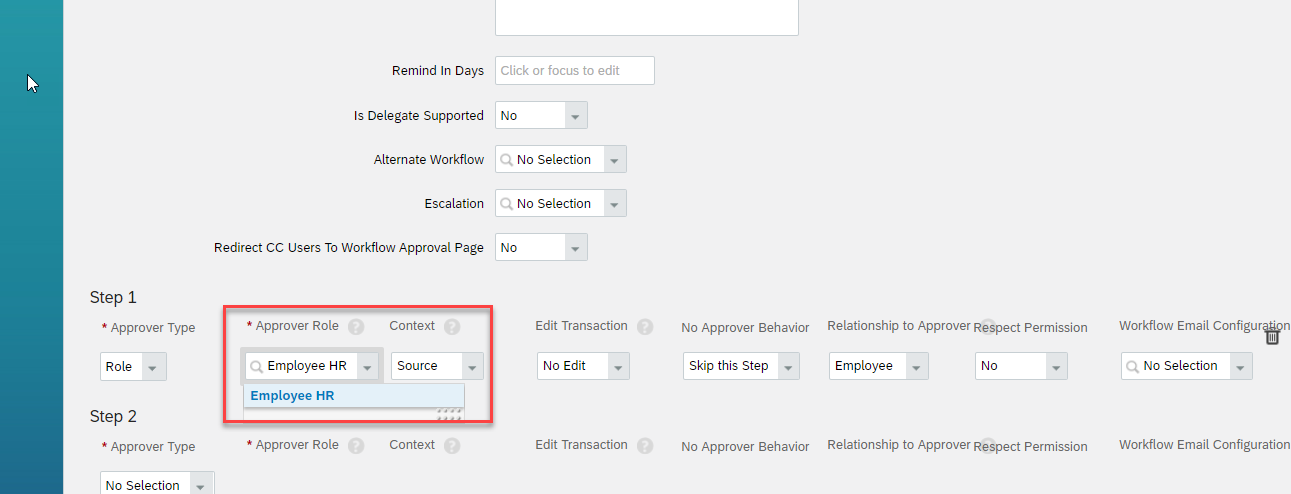
Task: Open the help icon beside Step 1 Edit Transaction
Action: point(645,327)
